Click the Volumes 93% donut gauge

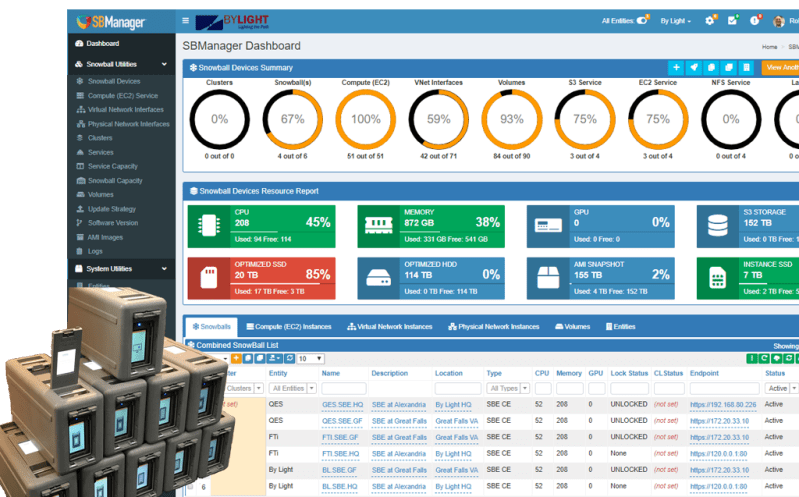[x=512, y=119]
